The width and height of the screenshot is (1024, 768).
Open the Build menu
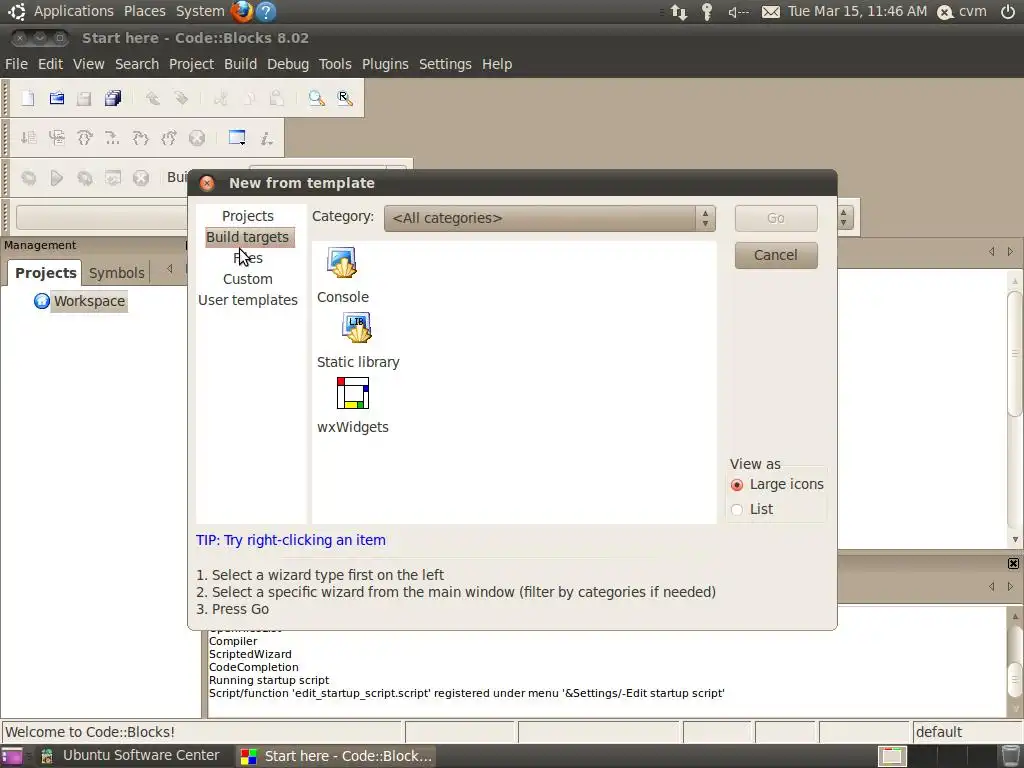pyautogui.click(x=240, y=64)
